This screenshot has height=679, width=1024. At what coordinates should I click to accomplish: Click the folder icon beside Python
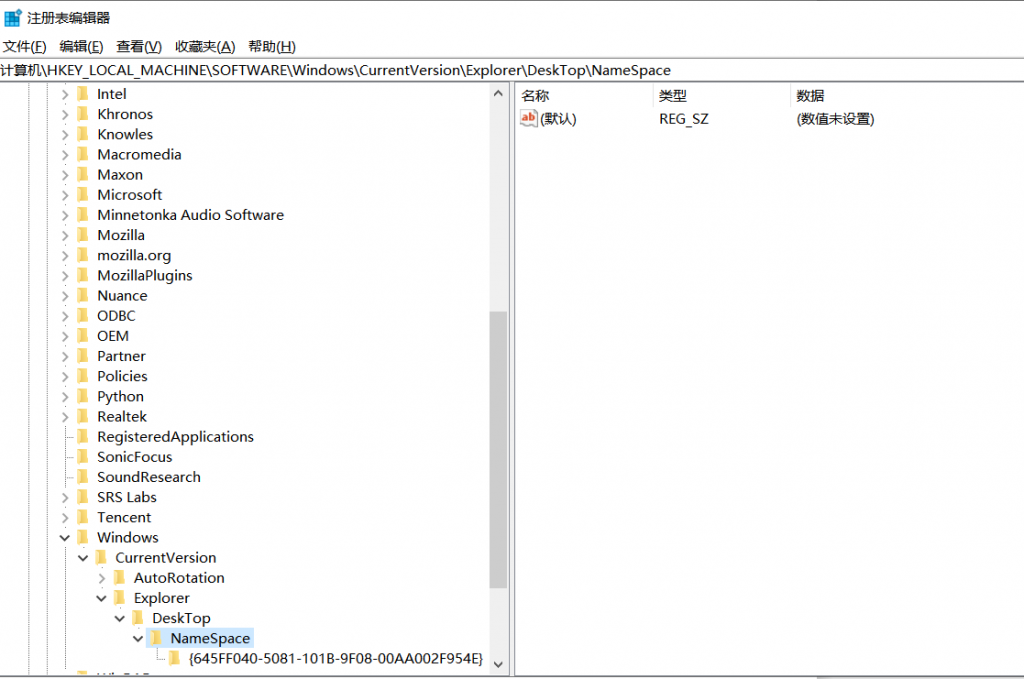tap(83, 396)
